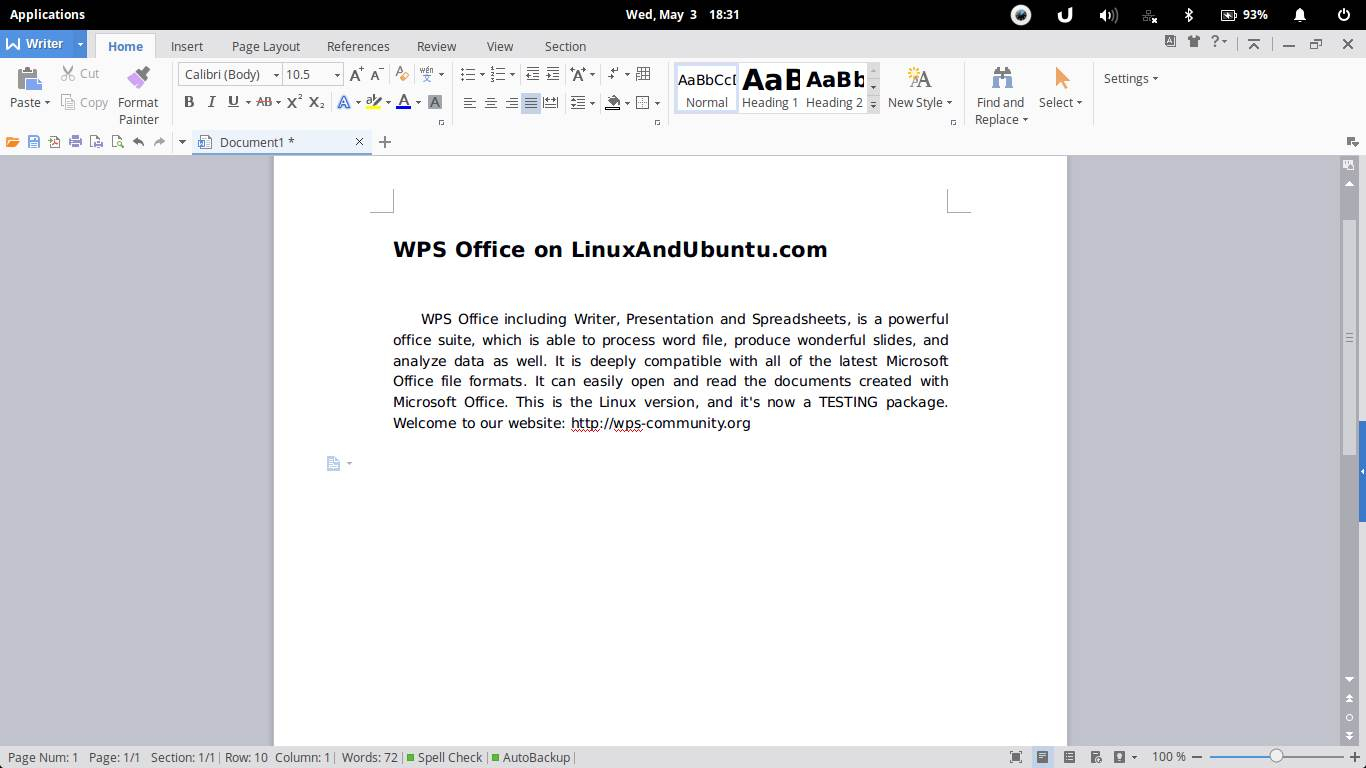Open the Applications menu in top panel

[47, 14]
